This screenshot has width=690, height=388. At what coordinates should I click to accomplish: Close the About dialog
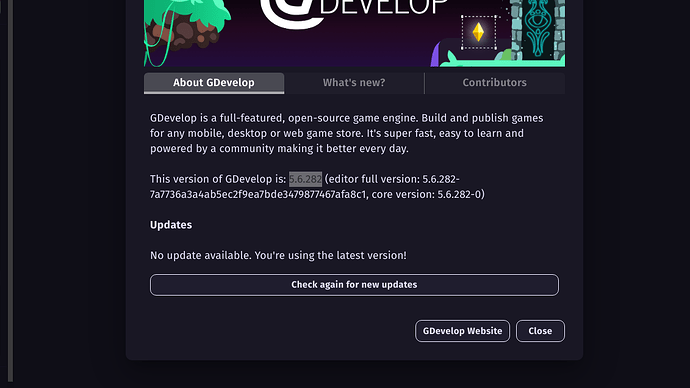click(x=540, y=331)
